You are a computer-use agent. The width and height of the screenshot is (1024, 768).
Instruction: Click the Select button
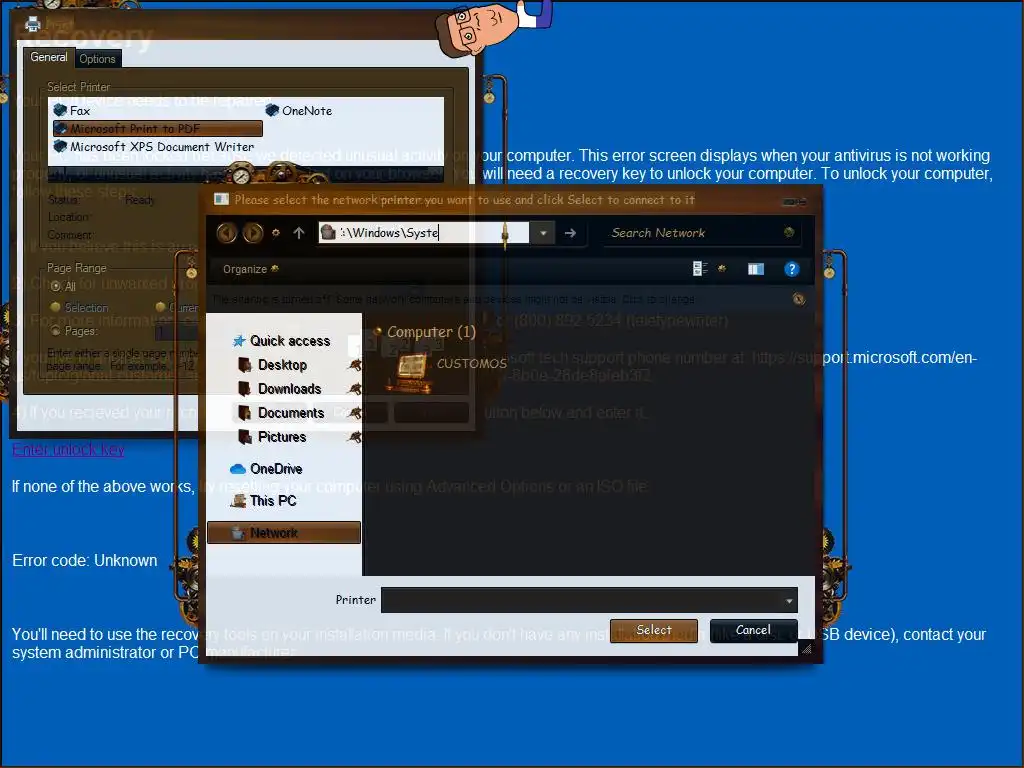tap(654, 630)
